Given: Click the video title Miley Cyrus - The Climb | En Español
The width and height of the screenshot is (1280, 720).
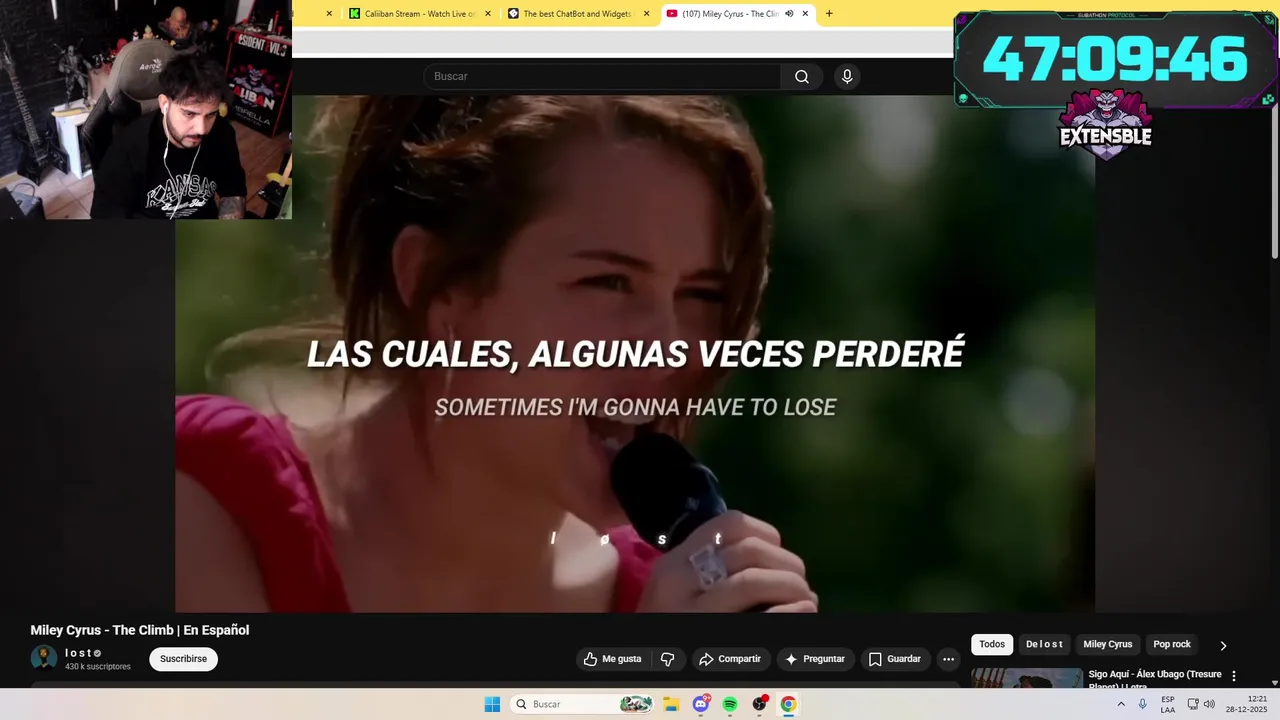Looking at the screenshot, I should click(x=140, y=630).
